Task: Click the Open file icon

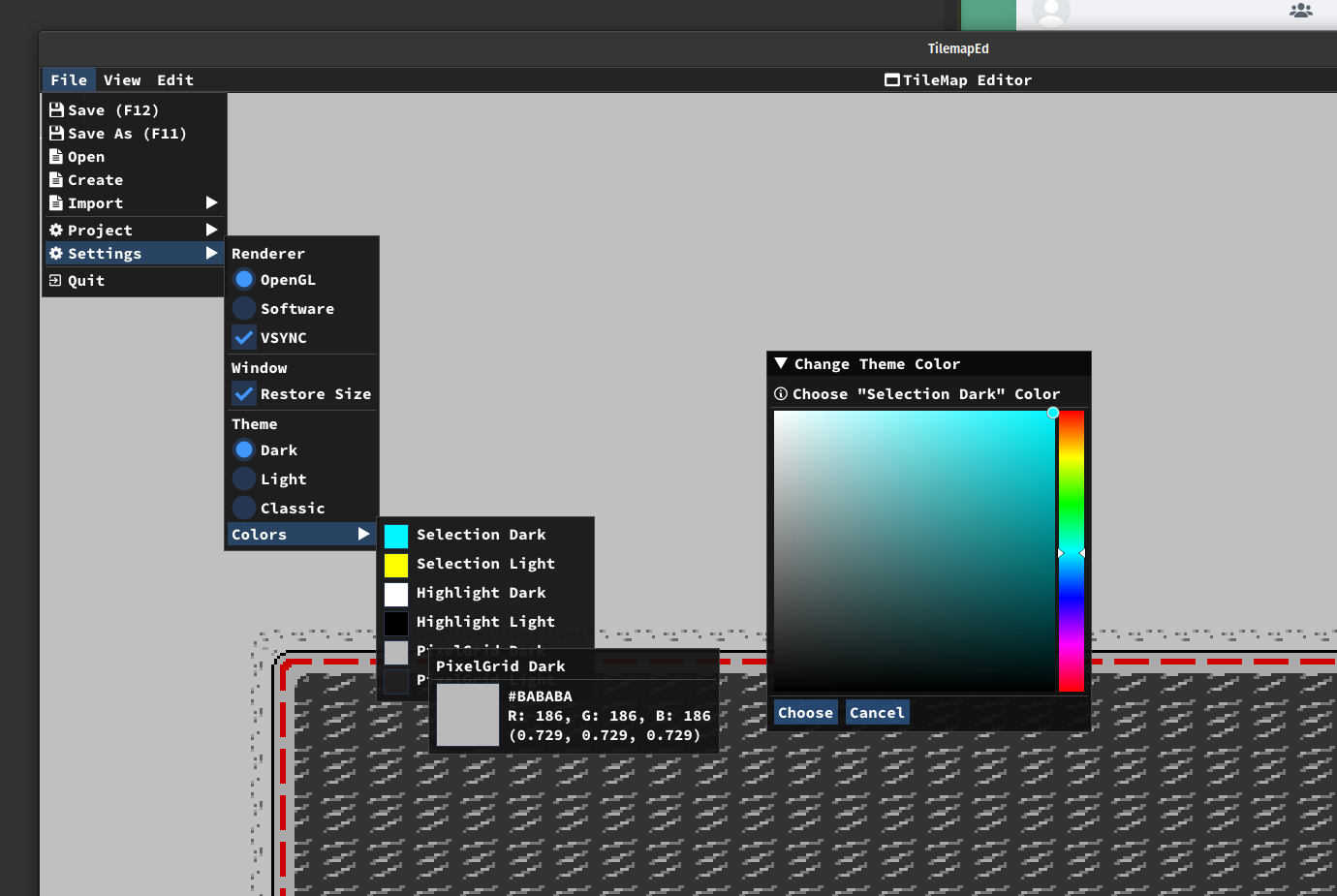Action: [56, 156]
